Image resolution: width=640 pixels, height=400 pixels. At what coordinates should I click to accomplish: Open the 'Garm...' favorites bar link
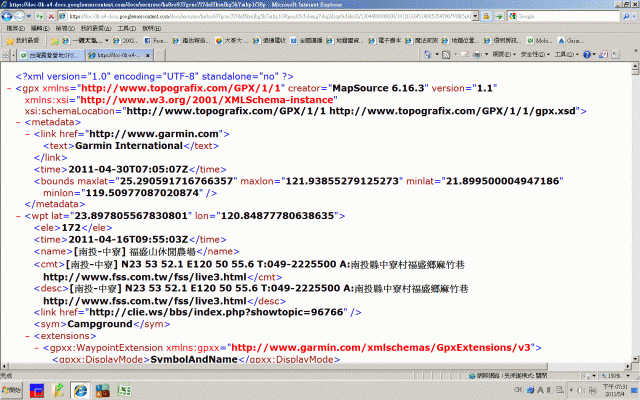(571, 41)
